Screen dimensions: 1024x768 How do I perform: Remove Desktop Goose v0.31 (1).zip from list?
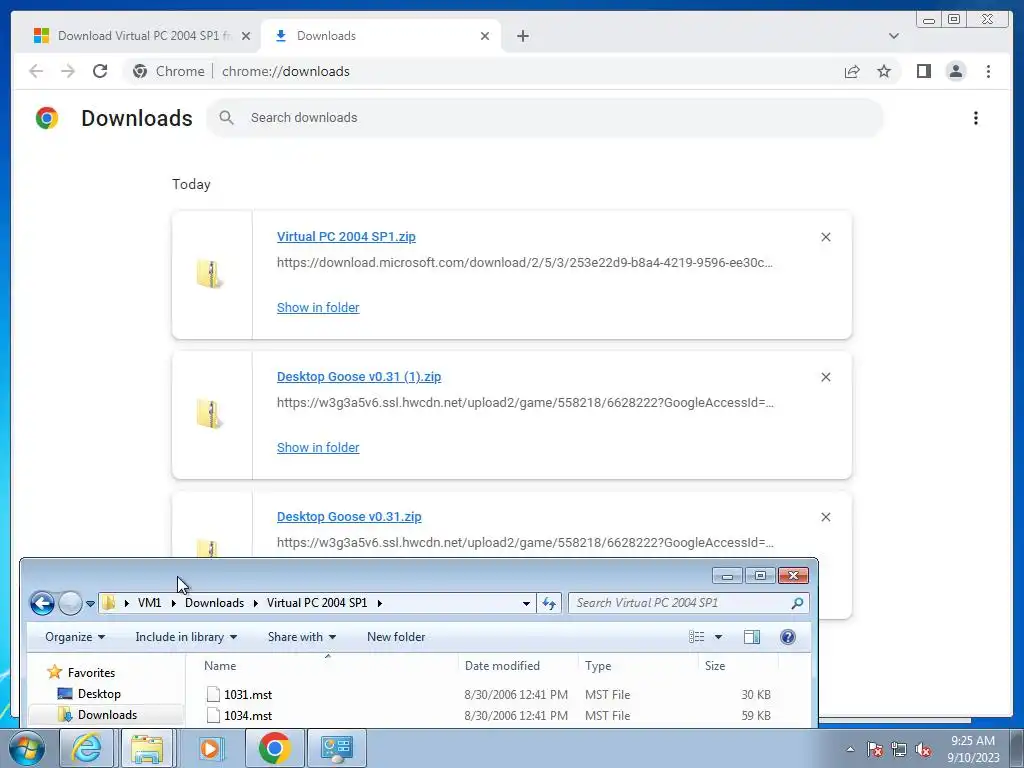(x=825, y=377)
